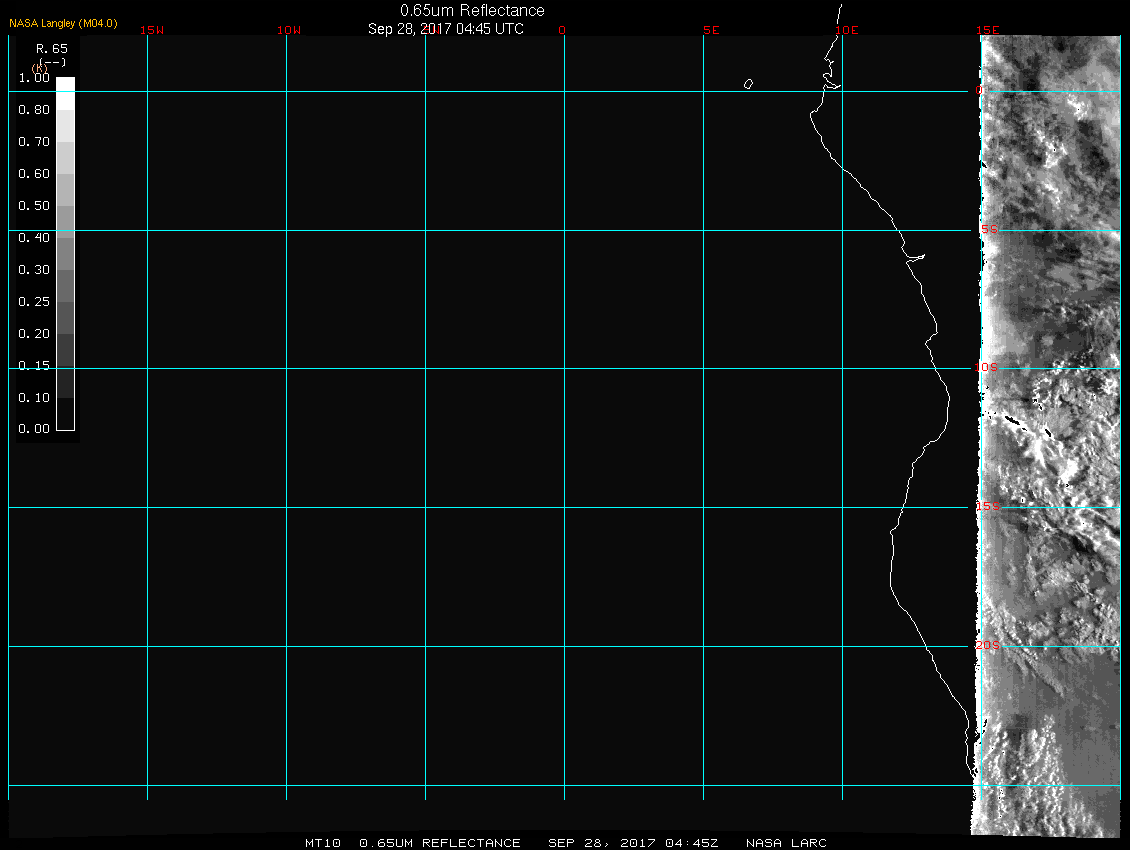
Task: Click the 'SEP 28, 2017 04:45Z' footer text
Action: point(633,843)
